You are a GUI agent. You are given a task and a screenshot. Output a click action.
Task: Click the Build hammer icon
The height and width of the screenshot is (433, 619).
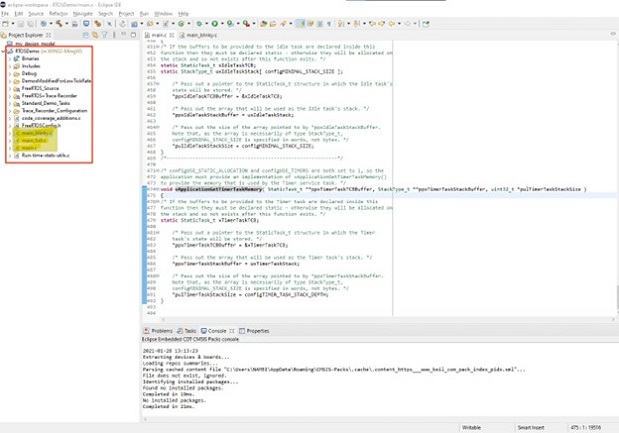59,24
